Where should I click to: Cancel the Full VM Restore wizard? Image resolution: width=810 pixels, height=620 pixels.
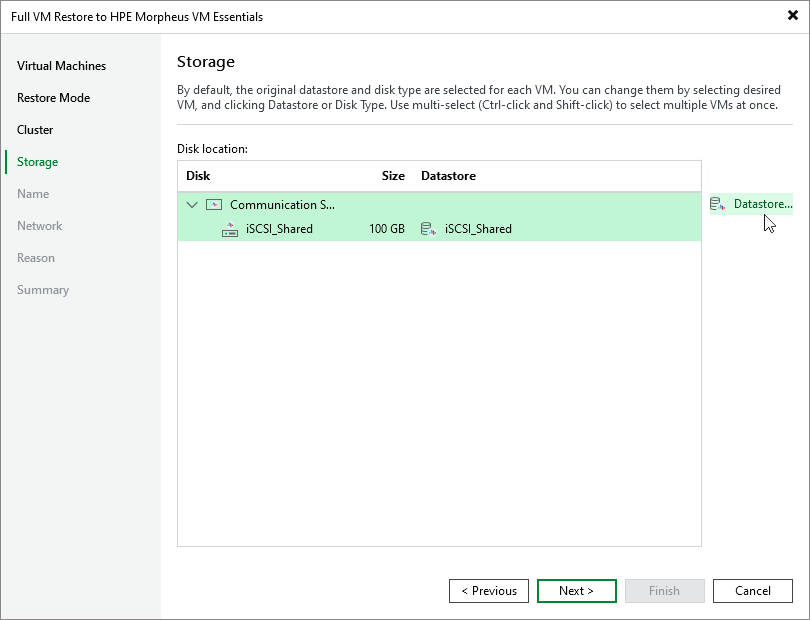click(x=752, y=590)
